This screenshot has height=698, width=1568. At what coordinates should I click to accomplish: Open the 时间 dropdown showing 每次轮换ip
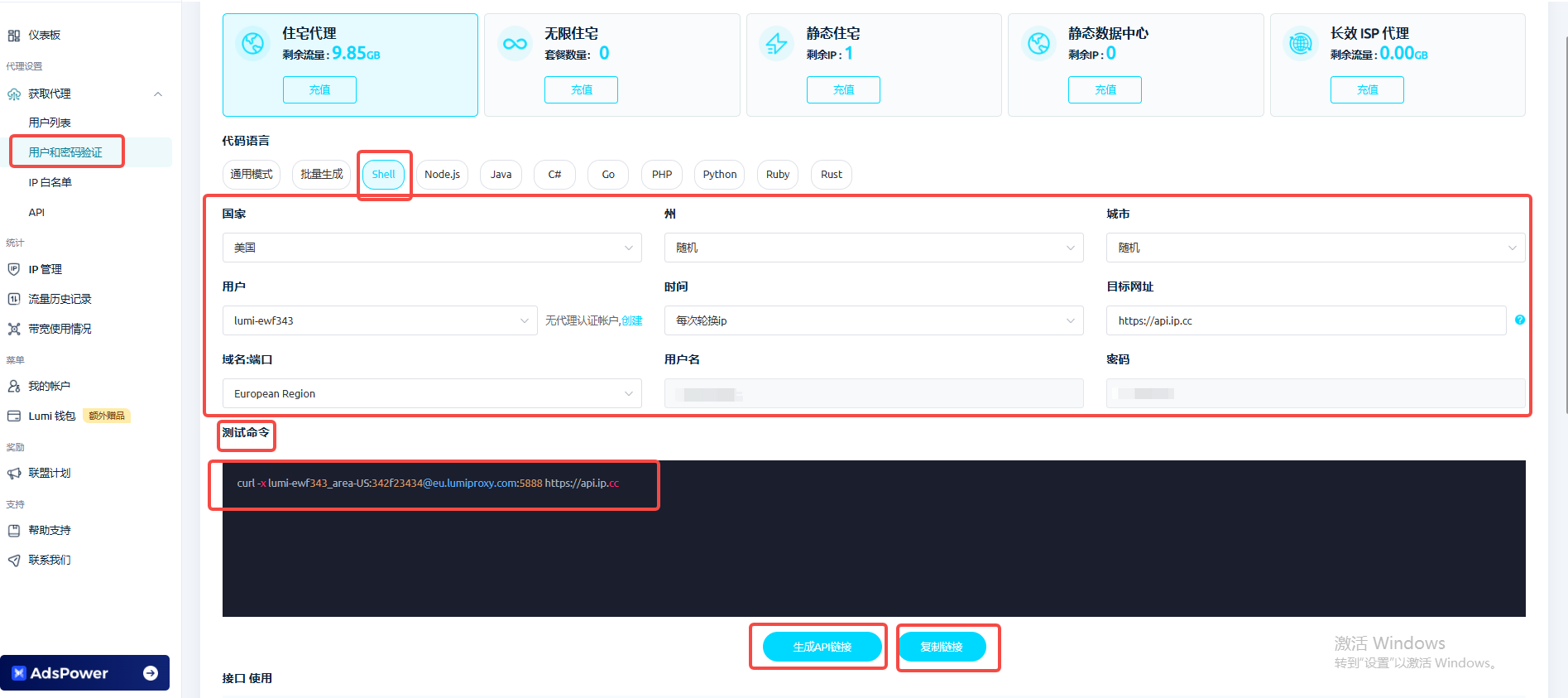pos(873,320)
